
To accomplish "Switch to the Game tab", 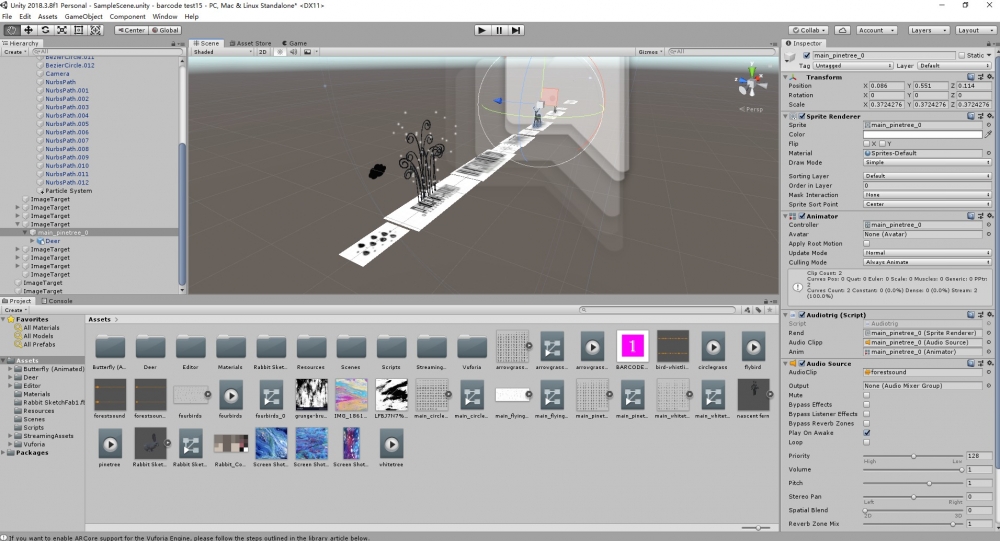I will (295, 43).
